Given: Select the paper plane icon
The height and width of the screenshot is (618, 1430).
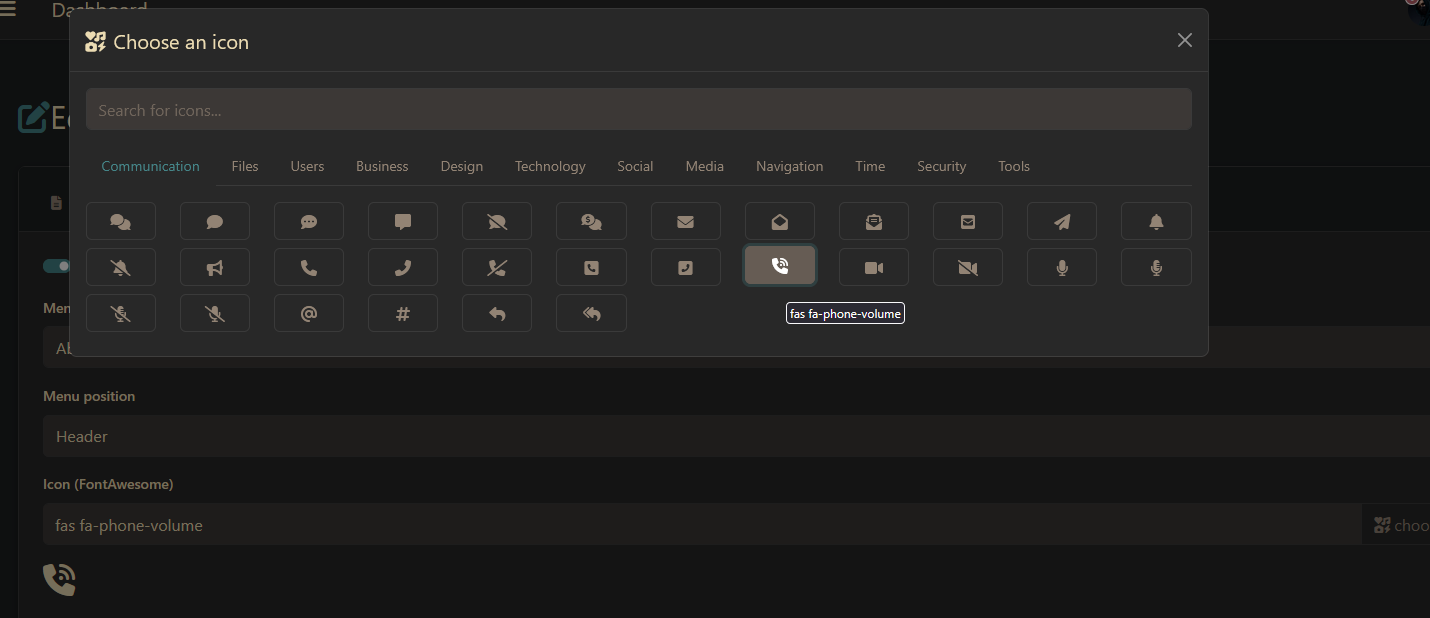Looking at the screenshot, I should click(x=1061, y=221).
